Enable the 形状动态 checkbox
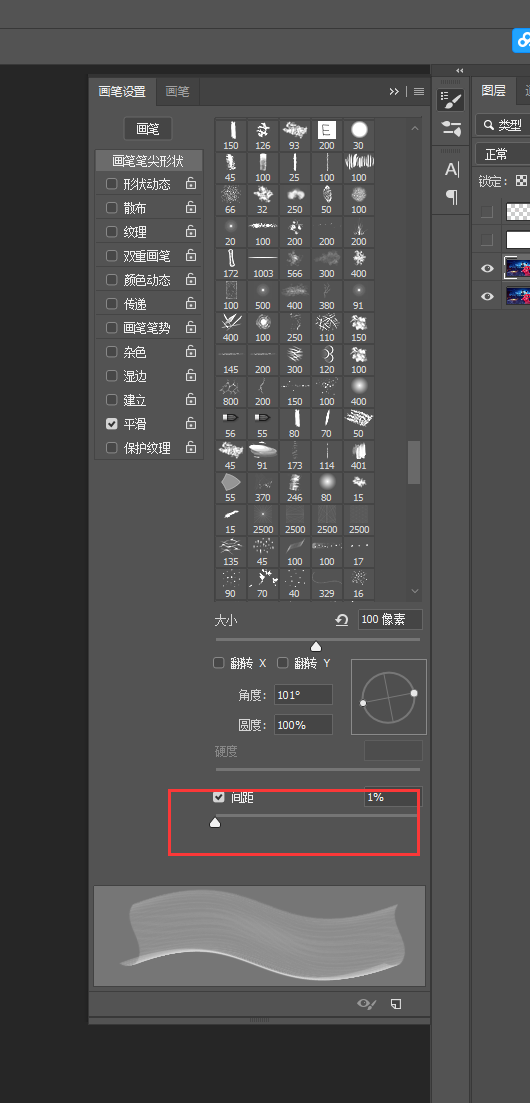Viewport: 530px width, 1103px height. pos(111,184)
